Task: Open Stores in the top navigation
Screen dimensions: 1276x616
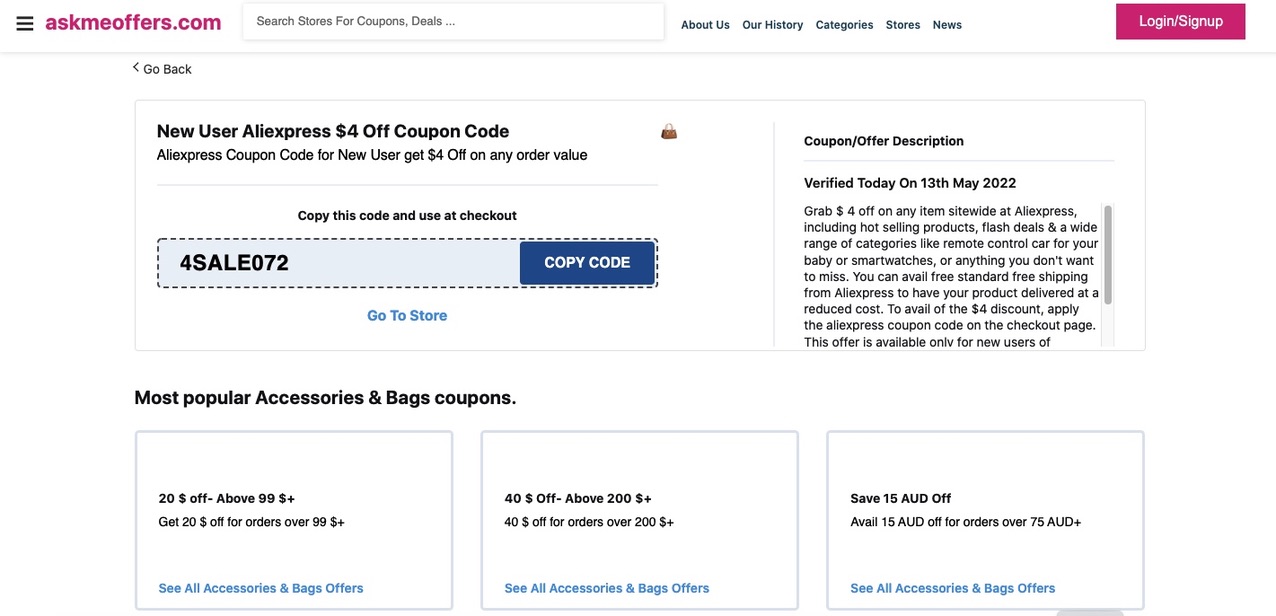Action: (903, 25)
